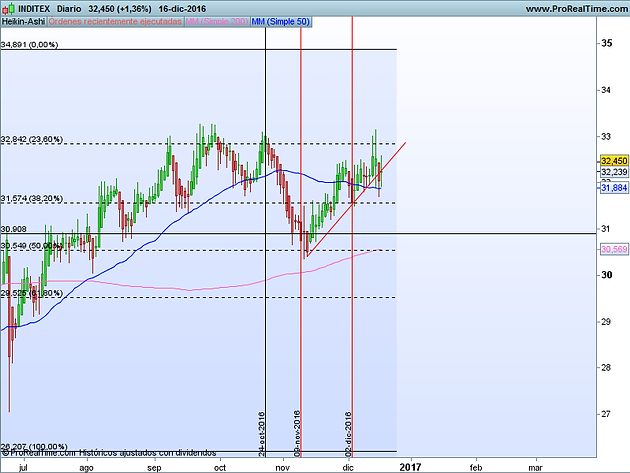Click the 26,207 (100,00%) Fibonacci label
630x473 pixels.
point(34,446)
